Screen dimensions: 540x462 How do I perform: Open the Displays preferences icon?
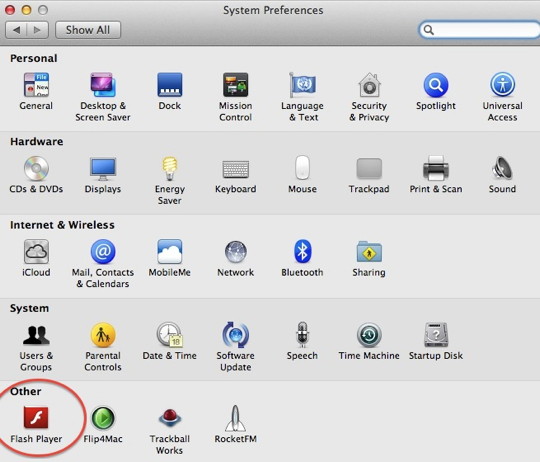point(103,168)
